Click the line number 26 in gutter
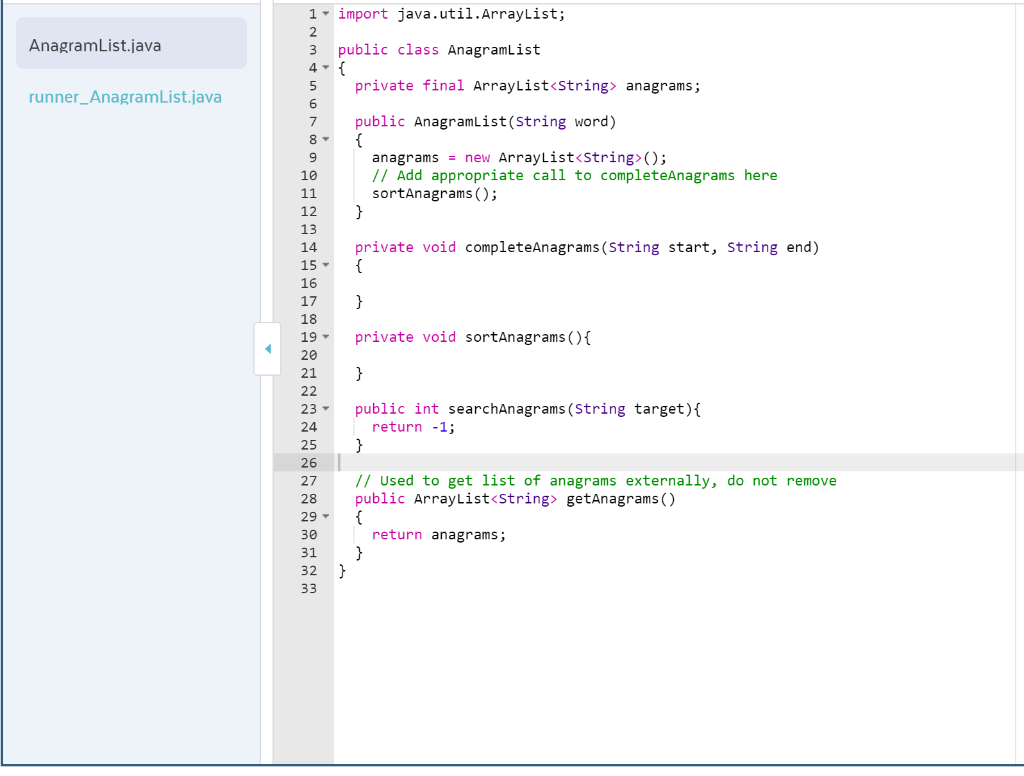This screenshot has width=1024, height=776. pos(309,463)
